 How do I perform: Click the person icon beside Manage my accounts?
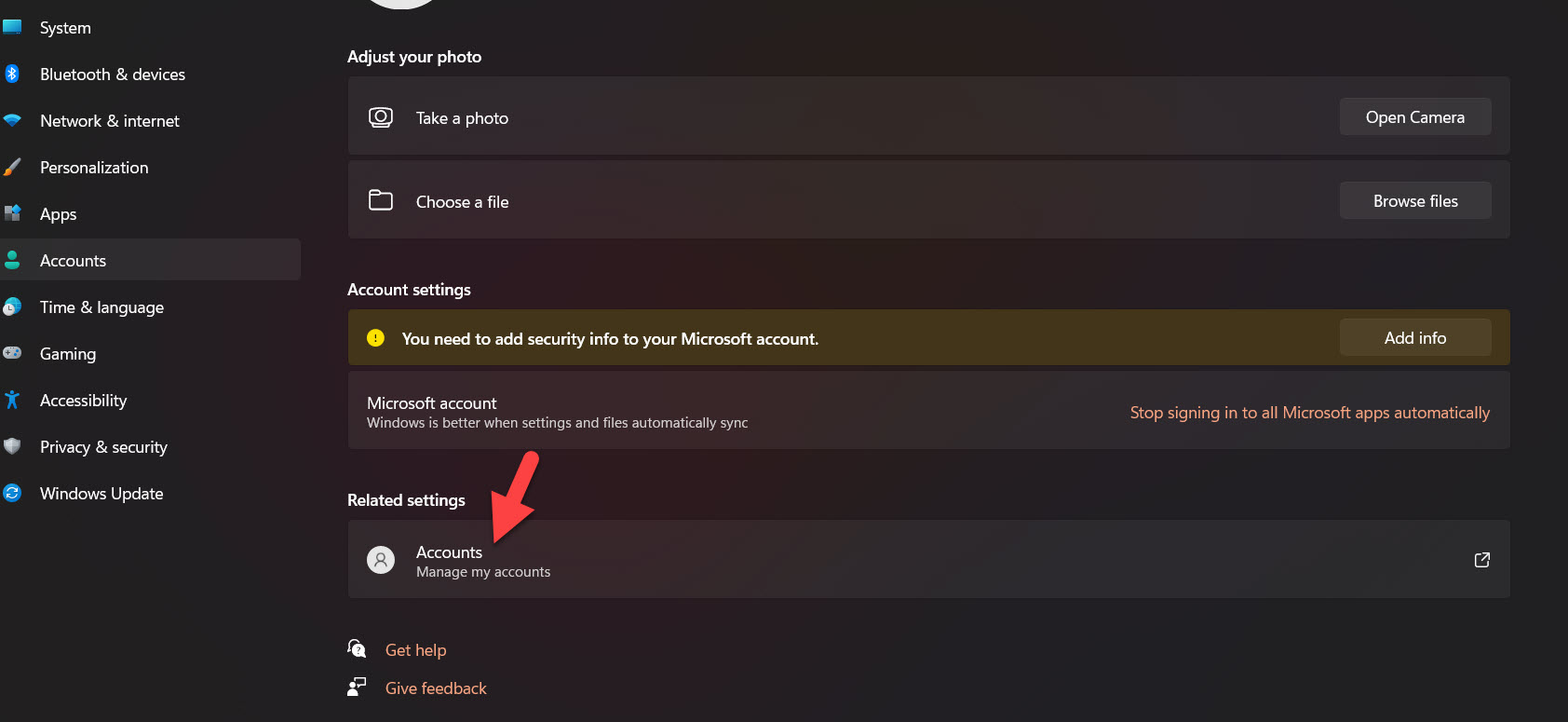[381, 560]
